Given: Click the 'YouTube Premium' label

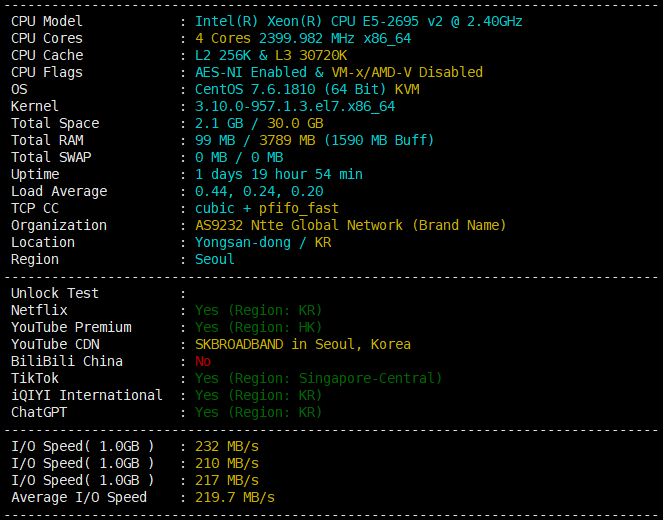Looking at the screenshot, I should point(71,327).
